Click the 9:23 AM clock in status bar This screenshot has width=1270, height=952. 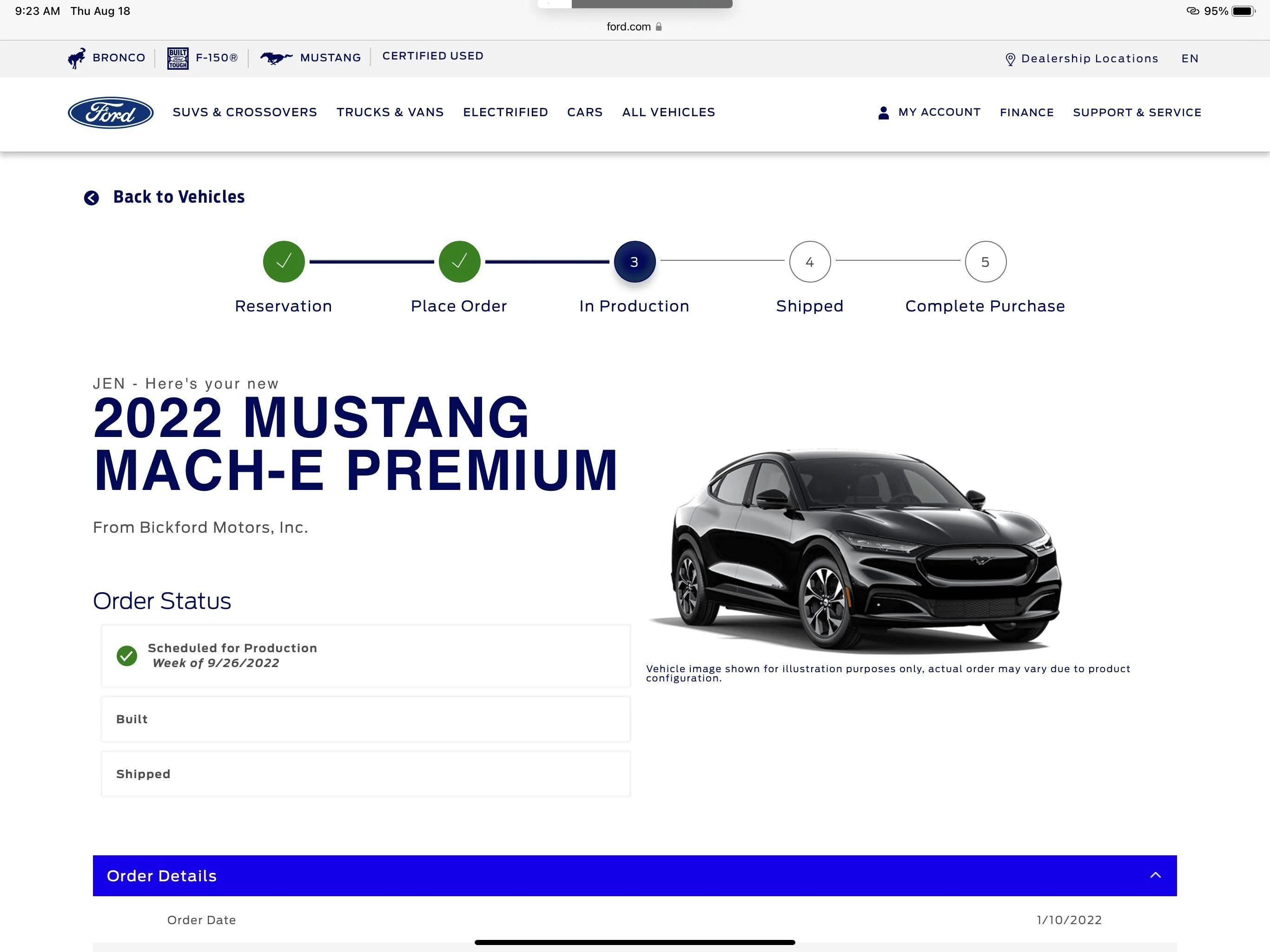37,11
